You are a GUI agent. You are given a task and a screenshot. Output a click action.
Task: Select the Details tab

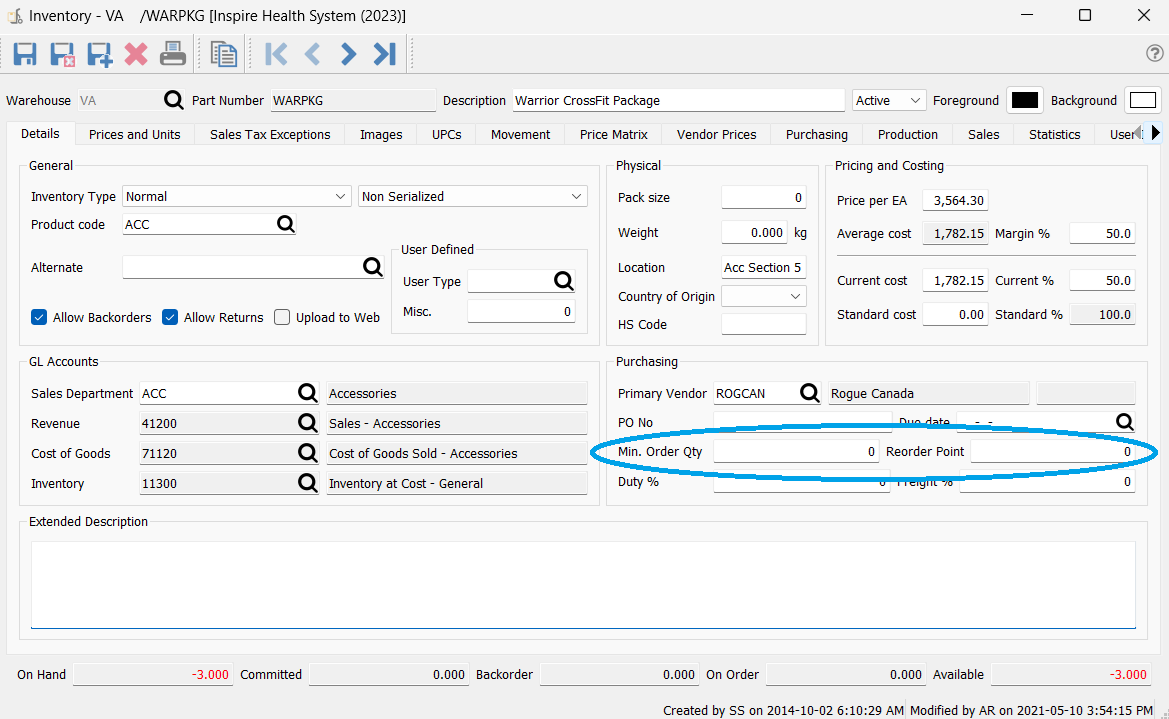click(40, 134)
